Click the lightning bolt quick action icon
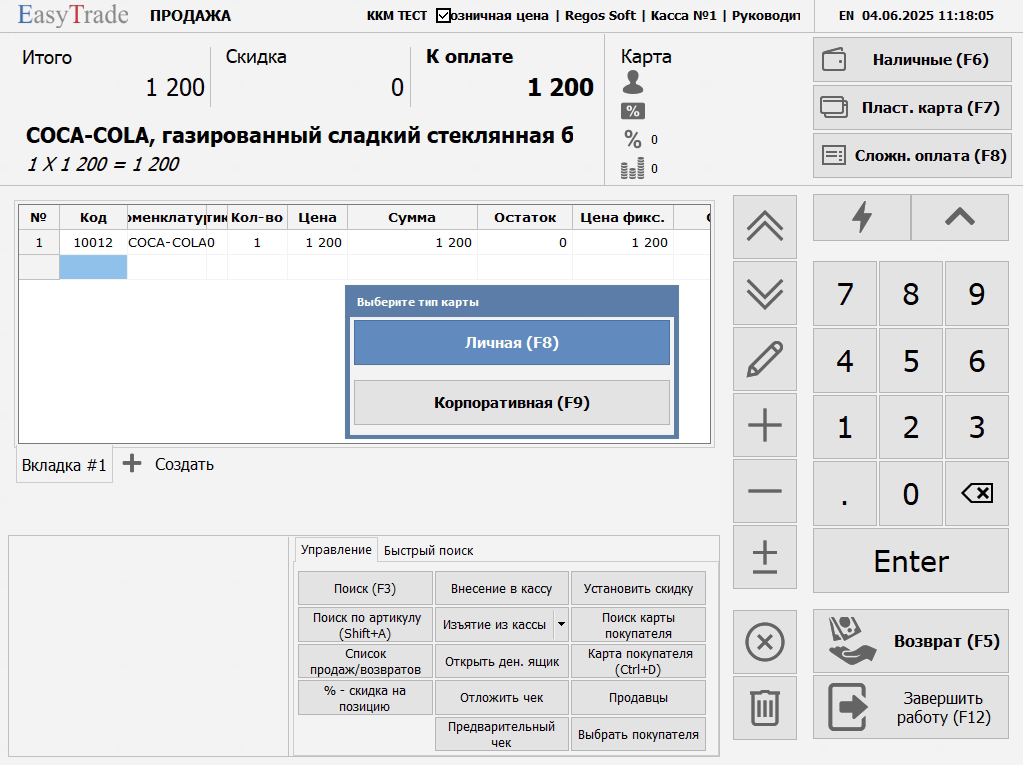The image size is (1023, 765). [861, 218]
